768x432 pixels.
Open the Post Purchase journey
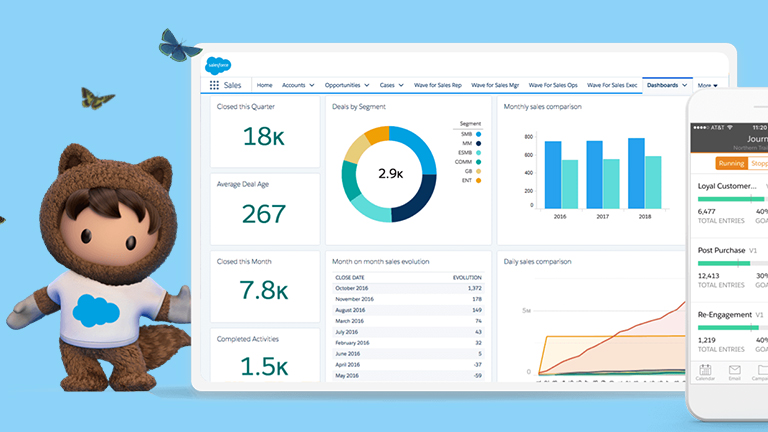coord(724,250)
